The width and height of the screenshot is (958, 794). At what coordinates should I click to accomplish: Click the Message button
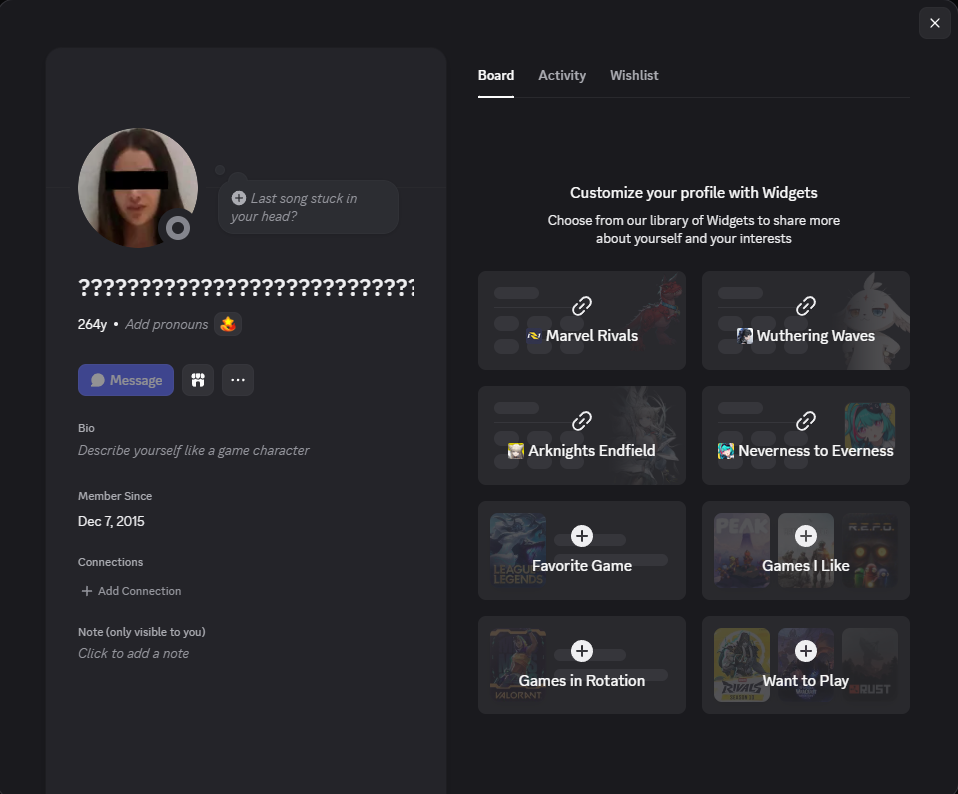[126, 380]
